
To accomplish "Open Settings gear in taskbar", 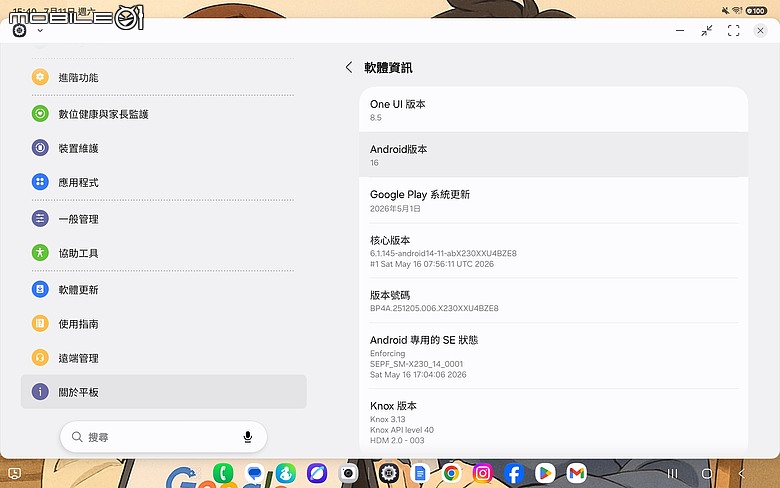I will (389, 473).
